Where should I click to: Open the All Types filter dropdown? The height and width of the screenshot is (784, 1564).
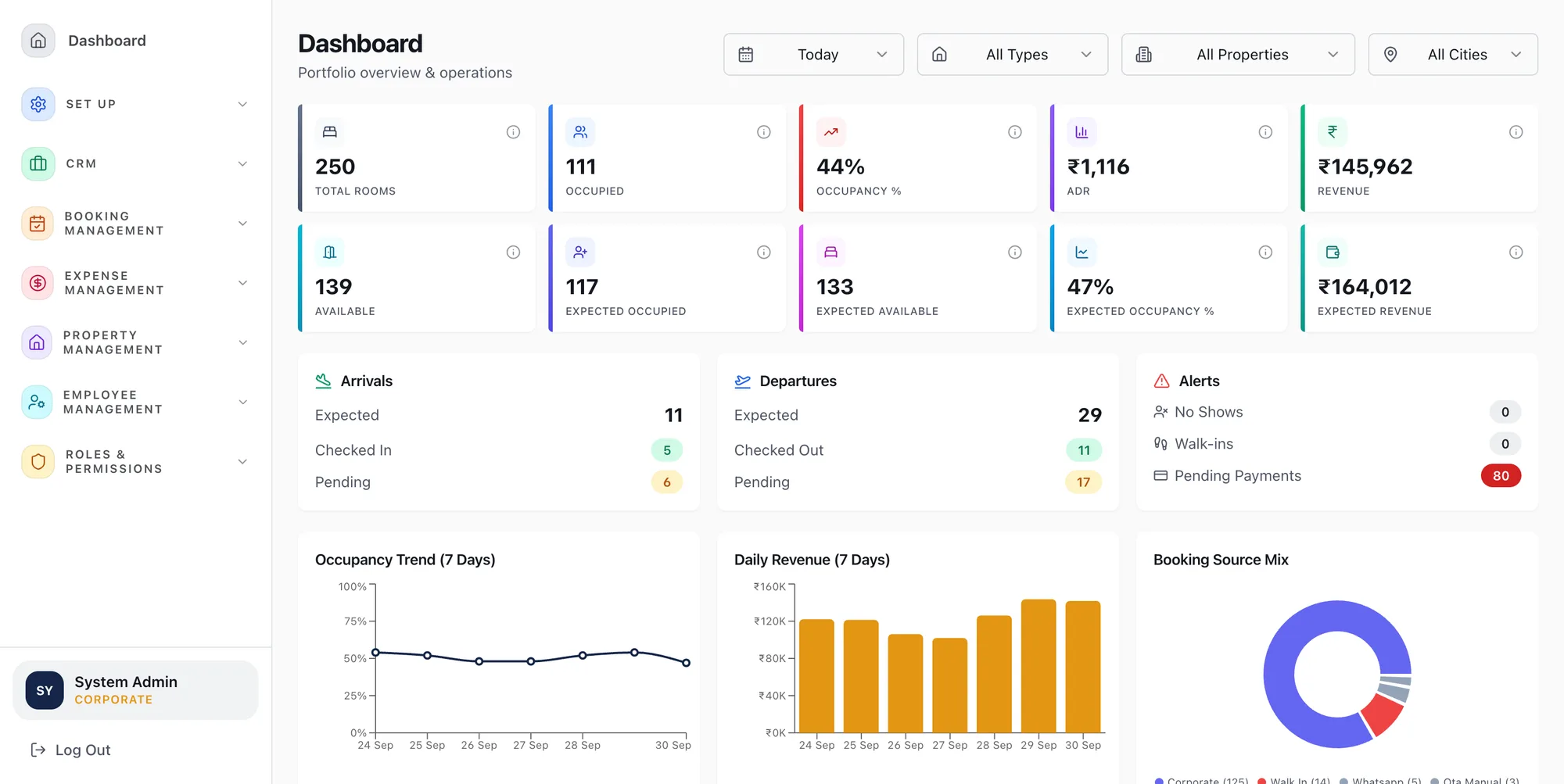pos(1013,55)
